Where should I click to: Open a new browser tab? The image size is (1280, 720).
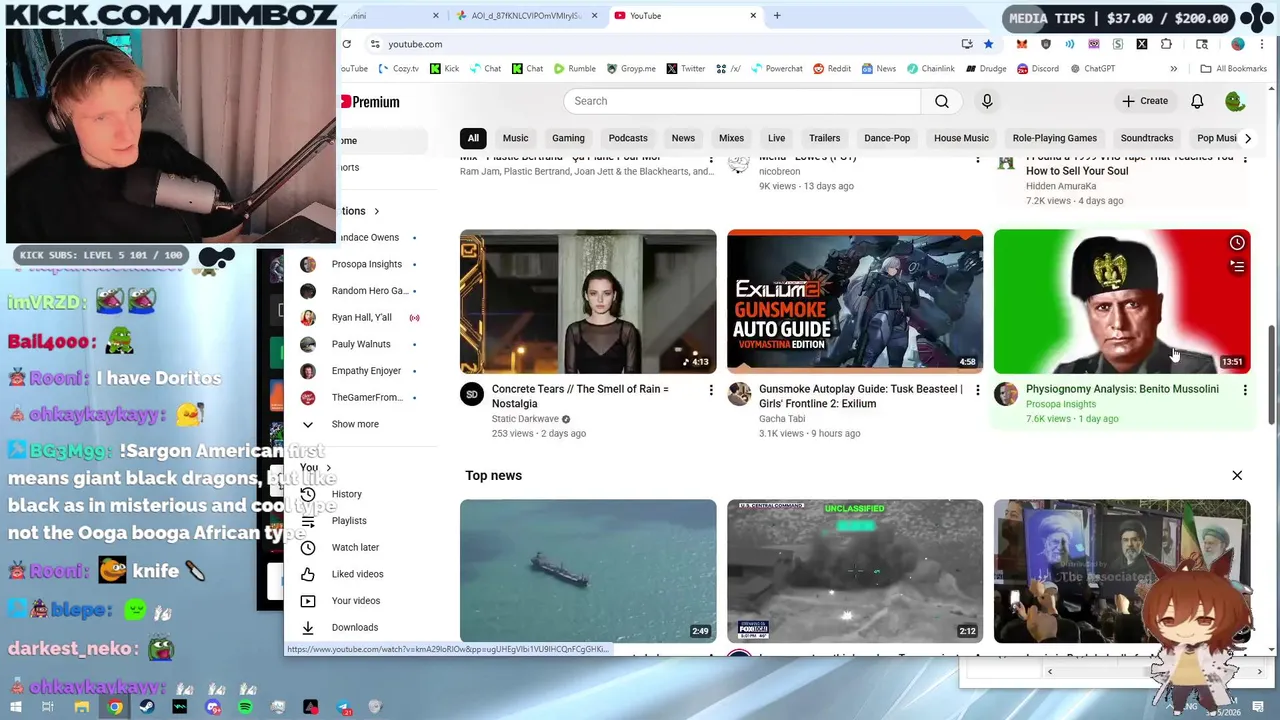pos(777,16)
